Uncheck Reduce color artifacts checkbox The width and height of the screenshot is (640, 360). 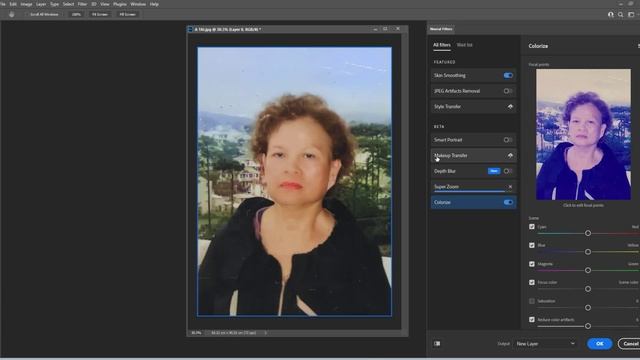532,320
